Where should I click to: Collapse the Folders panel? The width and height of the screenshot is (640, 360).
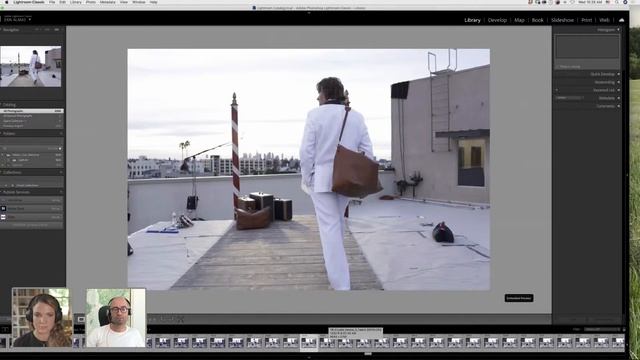pos(9,133)
